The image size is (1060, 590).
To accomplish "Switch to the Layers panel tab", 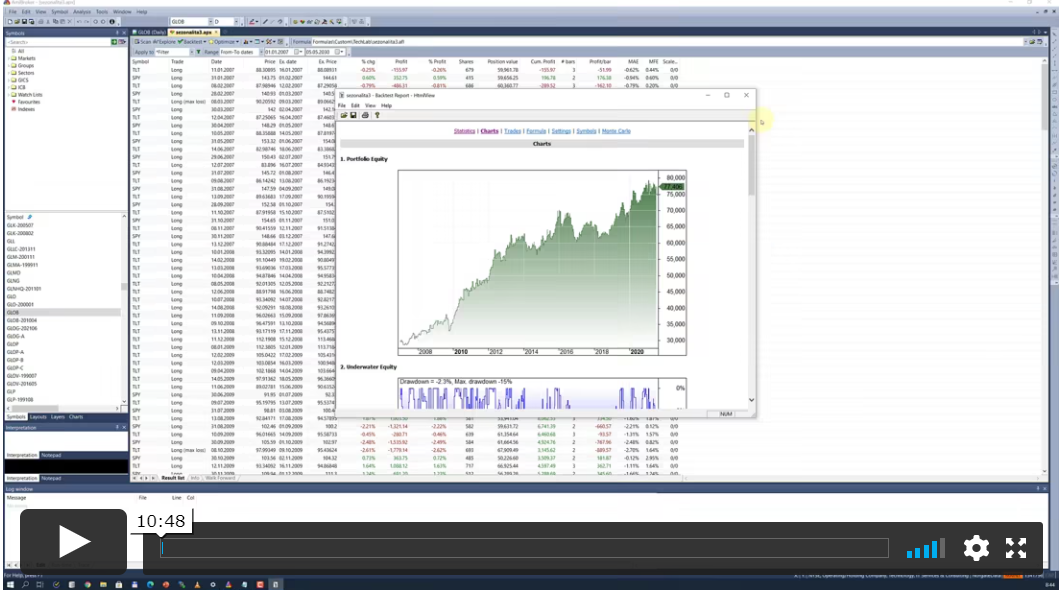I will tap(57, 417).
